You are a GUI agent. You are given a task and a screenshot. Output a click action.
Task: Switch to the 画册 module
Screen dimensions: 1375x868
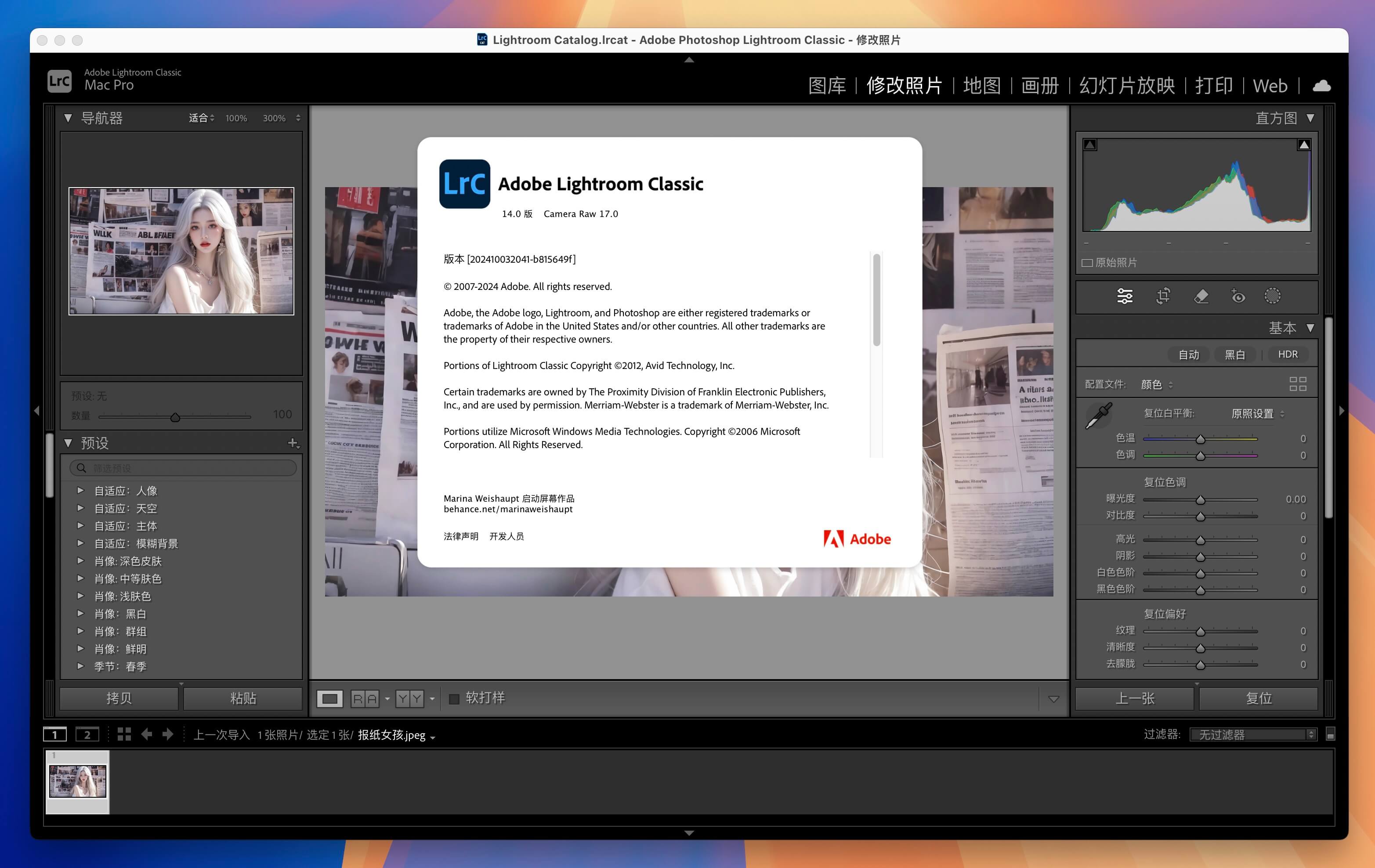[x=1040, y=86]
